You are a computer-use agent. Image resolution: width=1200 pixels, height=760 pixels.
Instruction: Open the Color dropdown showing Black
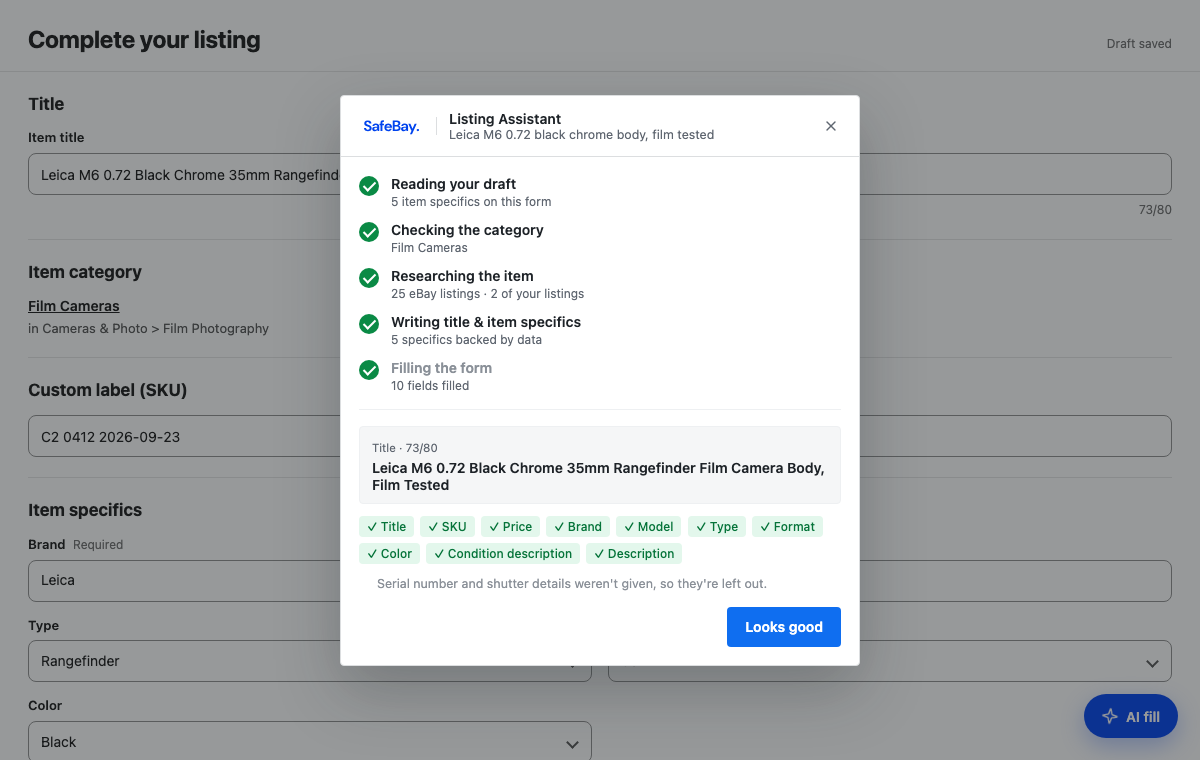click(310, 742)
